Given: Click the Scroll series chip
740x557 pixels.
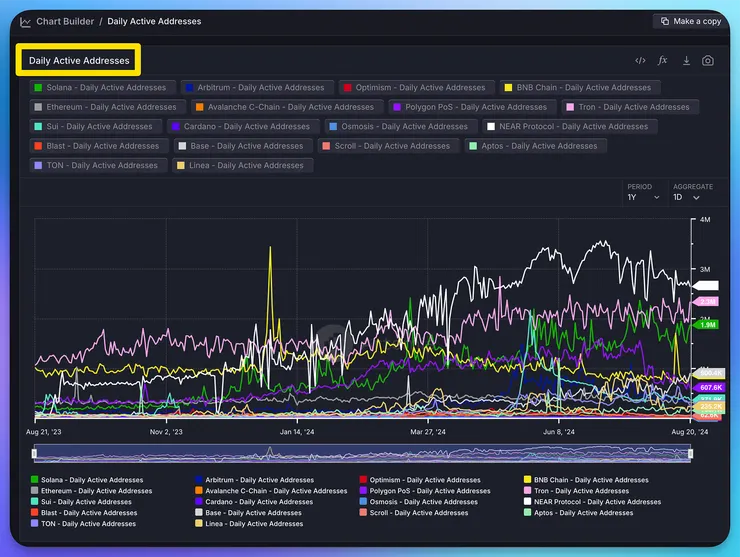Looking at the screenshot, I should 388,146.
